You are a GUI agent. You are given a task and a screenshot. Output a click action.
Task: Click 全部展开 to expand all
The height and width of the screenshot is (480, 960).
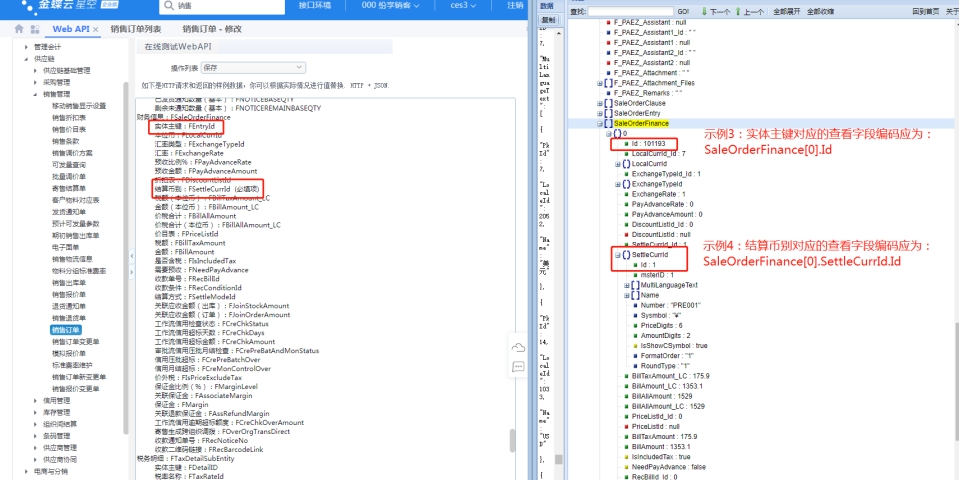pyautogui.click(x=786, y=12)
